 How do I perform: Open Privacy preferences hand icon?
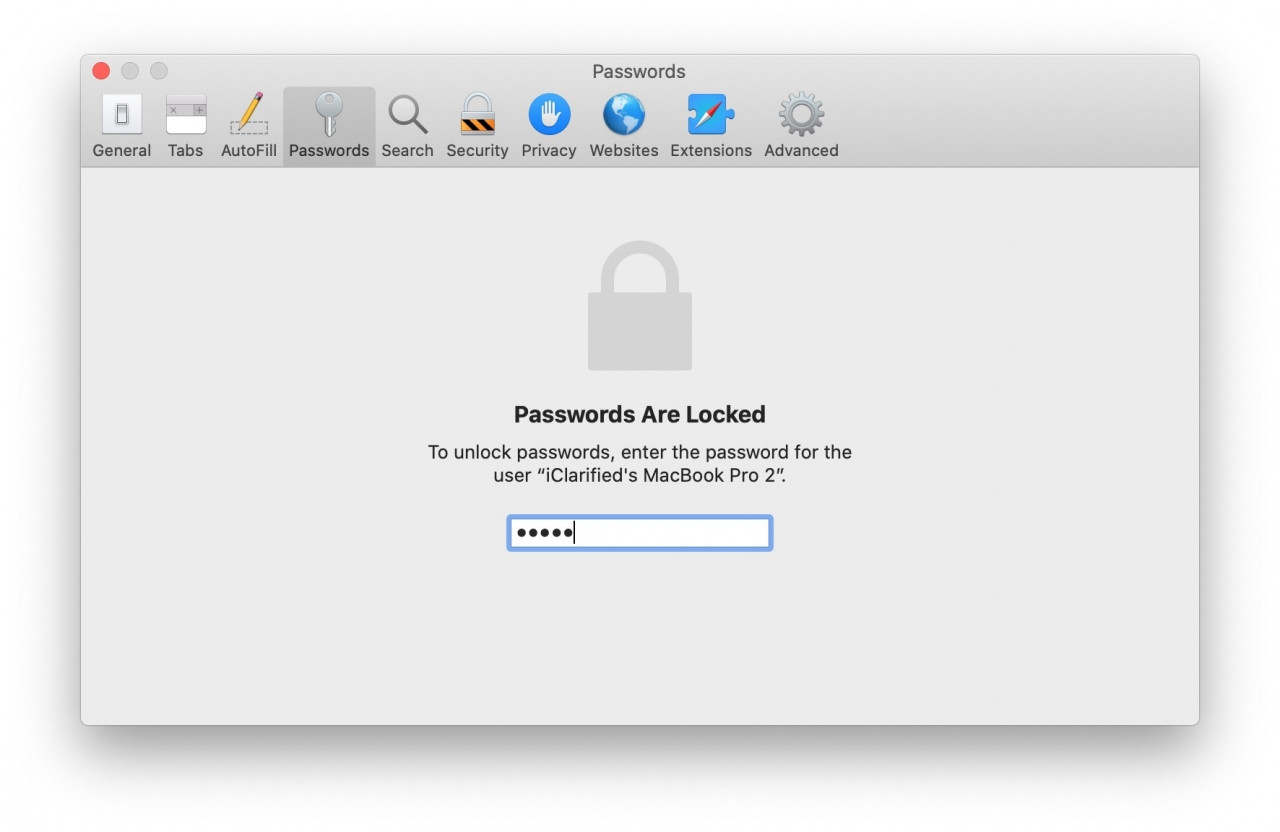549,115
